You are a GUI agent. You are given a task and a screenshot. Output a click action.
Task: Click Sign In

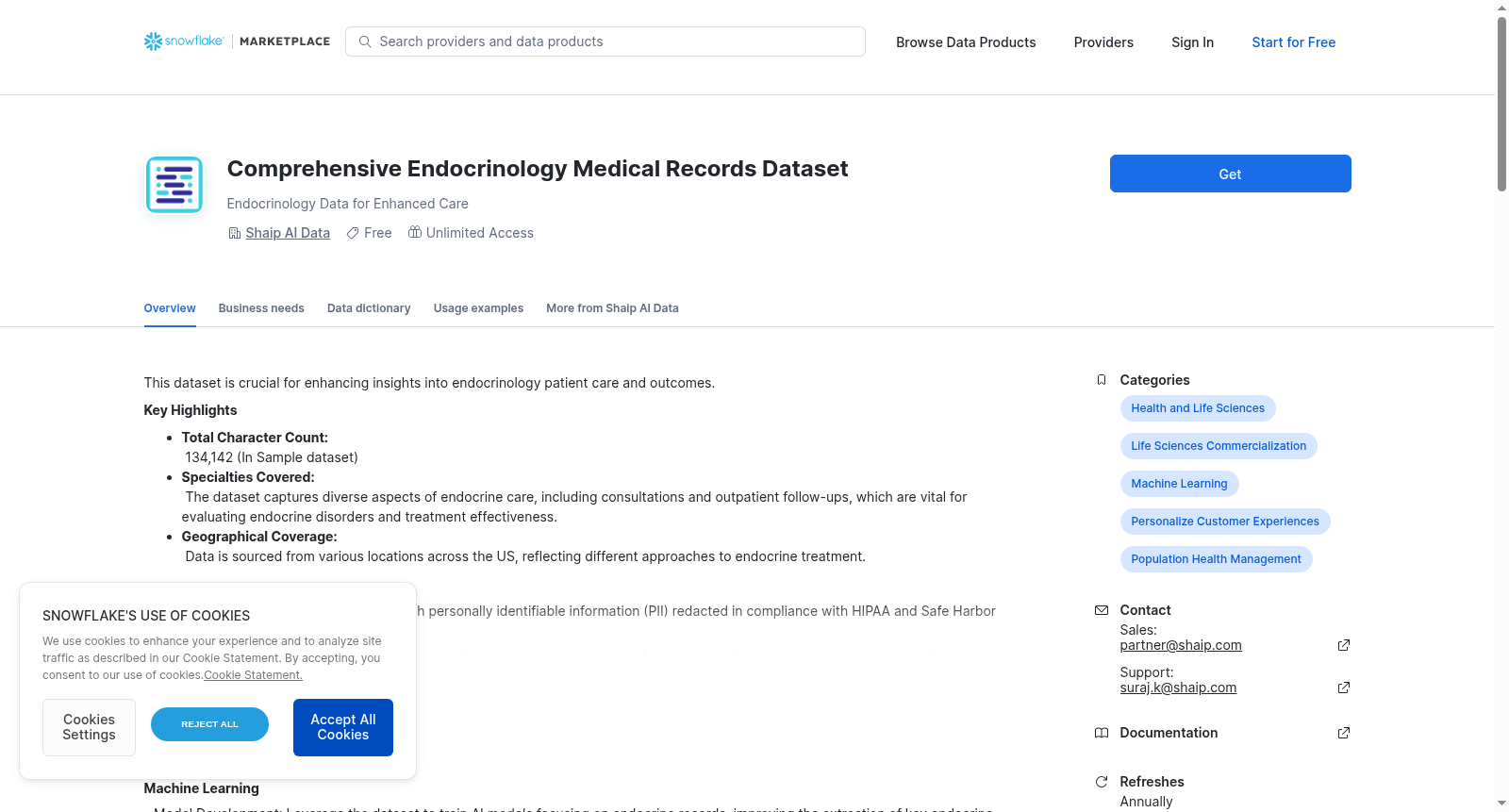1192,42
